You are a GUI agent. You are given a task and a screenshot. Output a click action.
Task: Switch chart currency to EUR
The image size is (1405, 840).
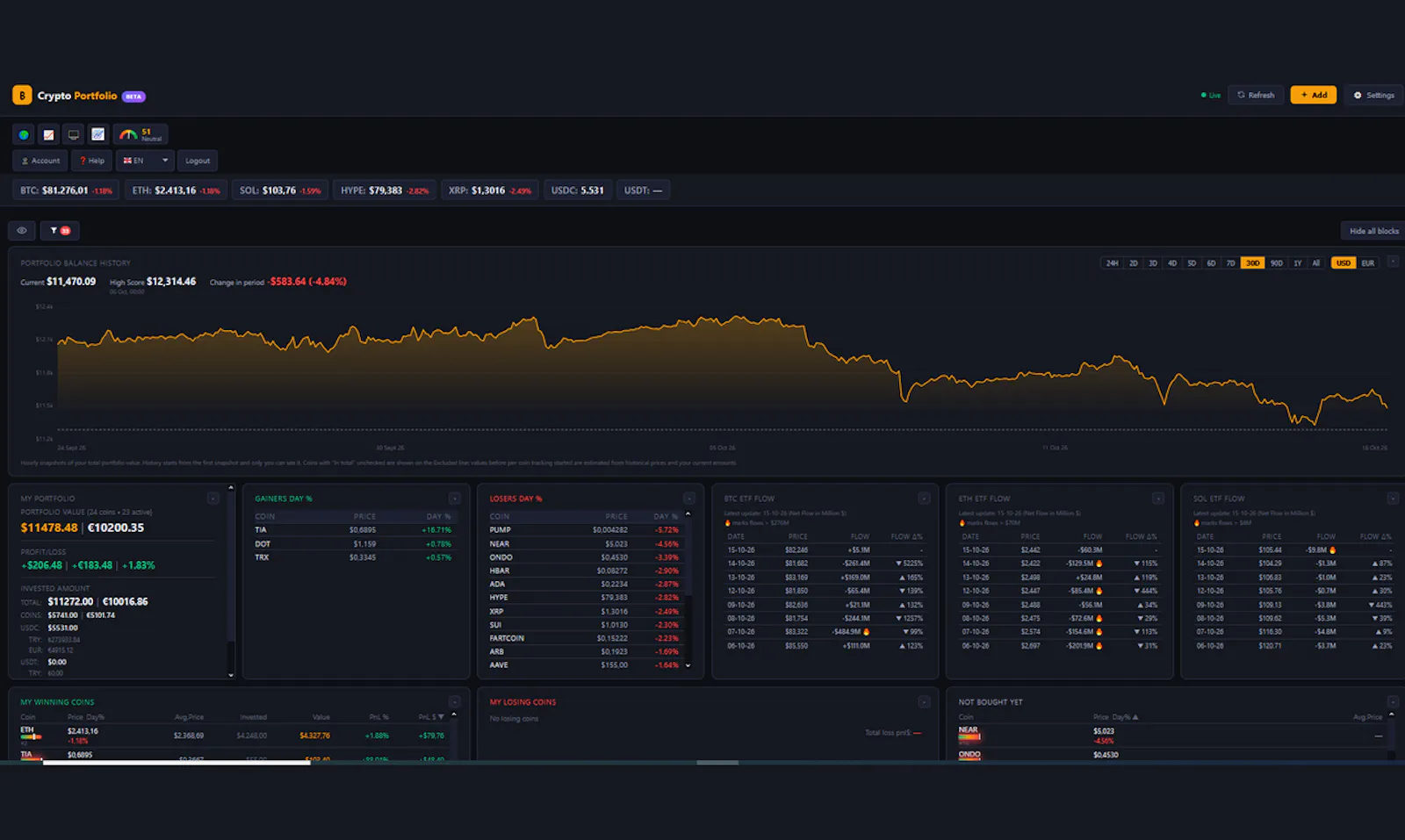point(1368,263)
